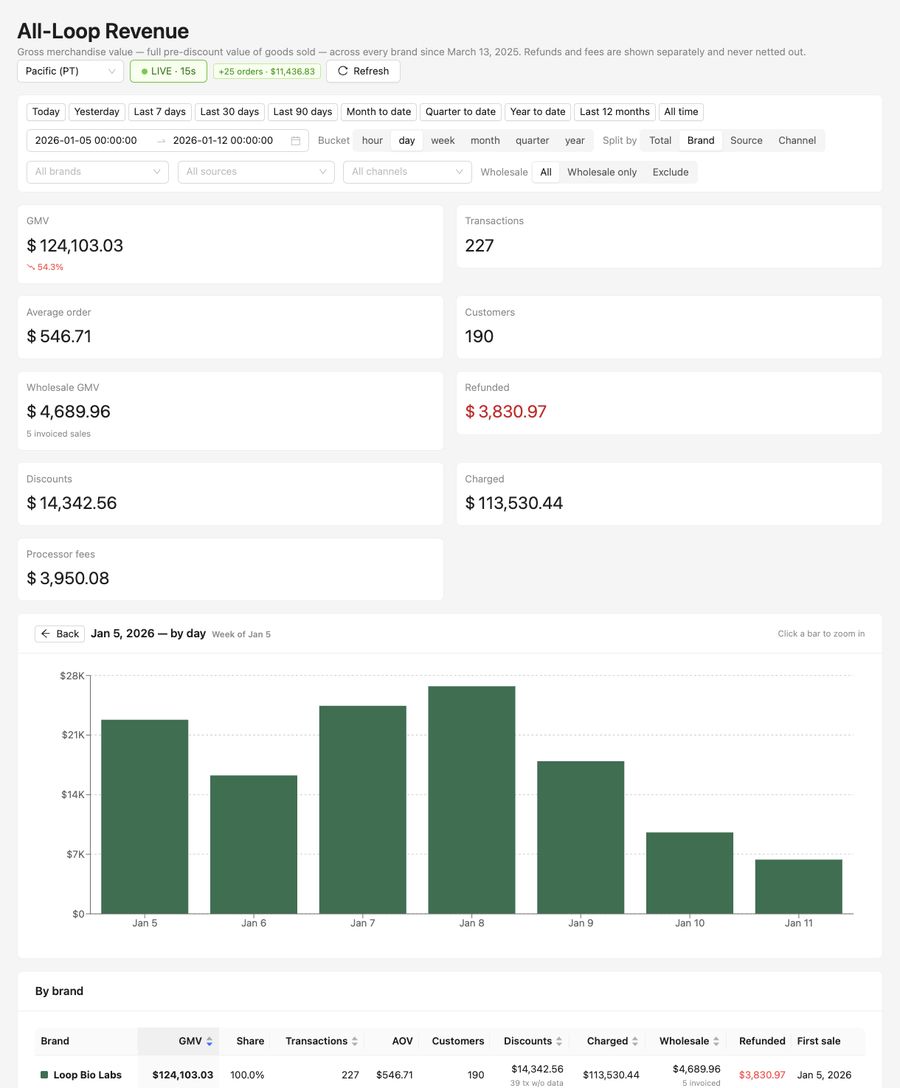
Task: Click the Charged $113,530.44 card value
Action: (x=514, y=503)
